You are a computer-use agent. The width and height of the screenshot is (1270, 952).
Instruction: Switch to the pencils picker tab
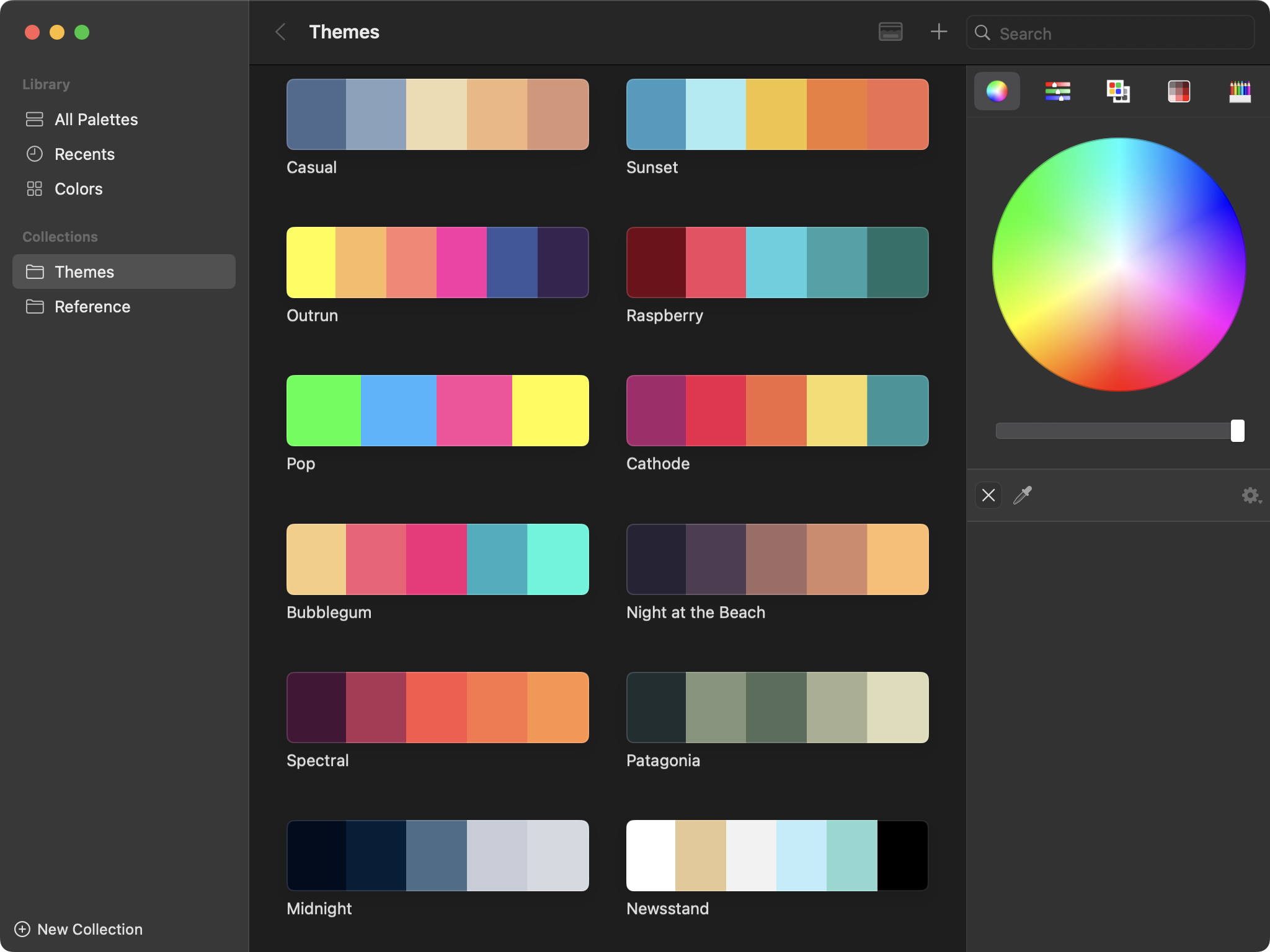(x=1240, y=91)
